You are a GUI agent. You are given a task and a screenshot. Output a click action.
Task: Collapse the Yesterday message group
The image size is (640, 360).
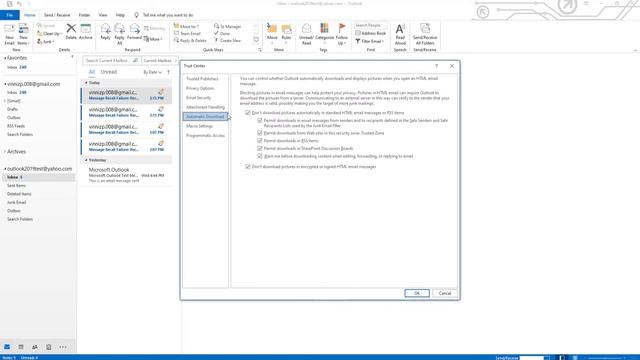[x=86, y=160]
